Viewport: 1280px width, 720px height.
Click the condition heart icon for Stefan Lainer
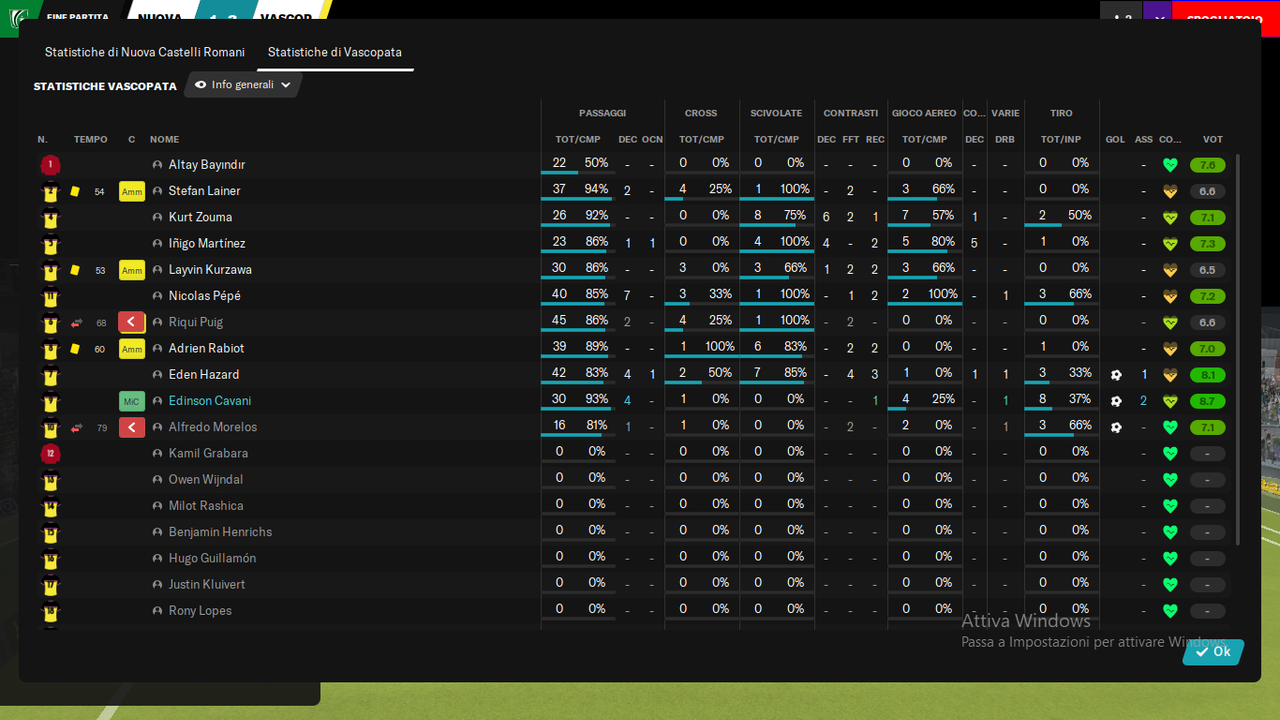pyautogui.click(x=1170, y=191)
